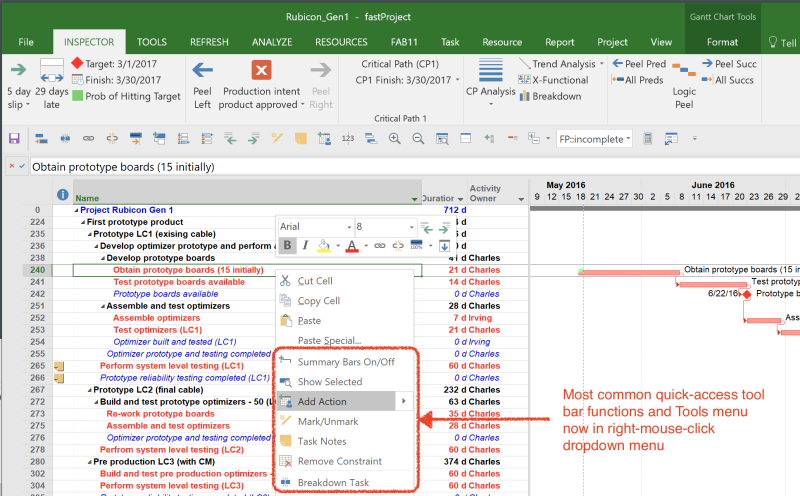Toggle Italic in the mini toolbar
The width and height of the screenshot is (800, 496).
point(305,245)
